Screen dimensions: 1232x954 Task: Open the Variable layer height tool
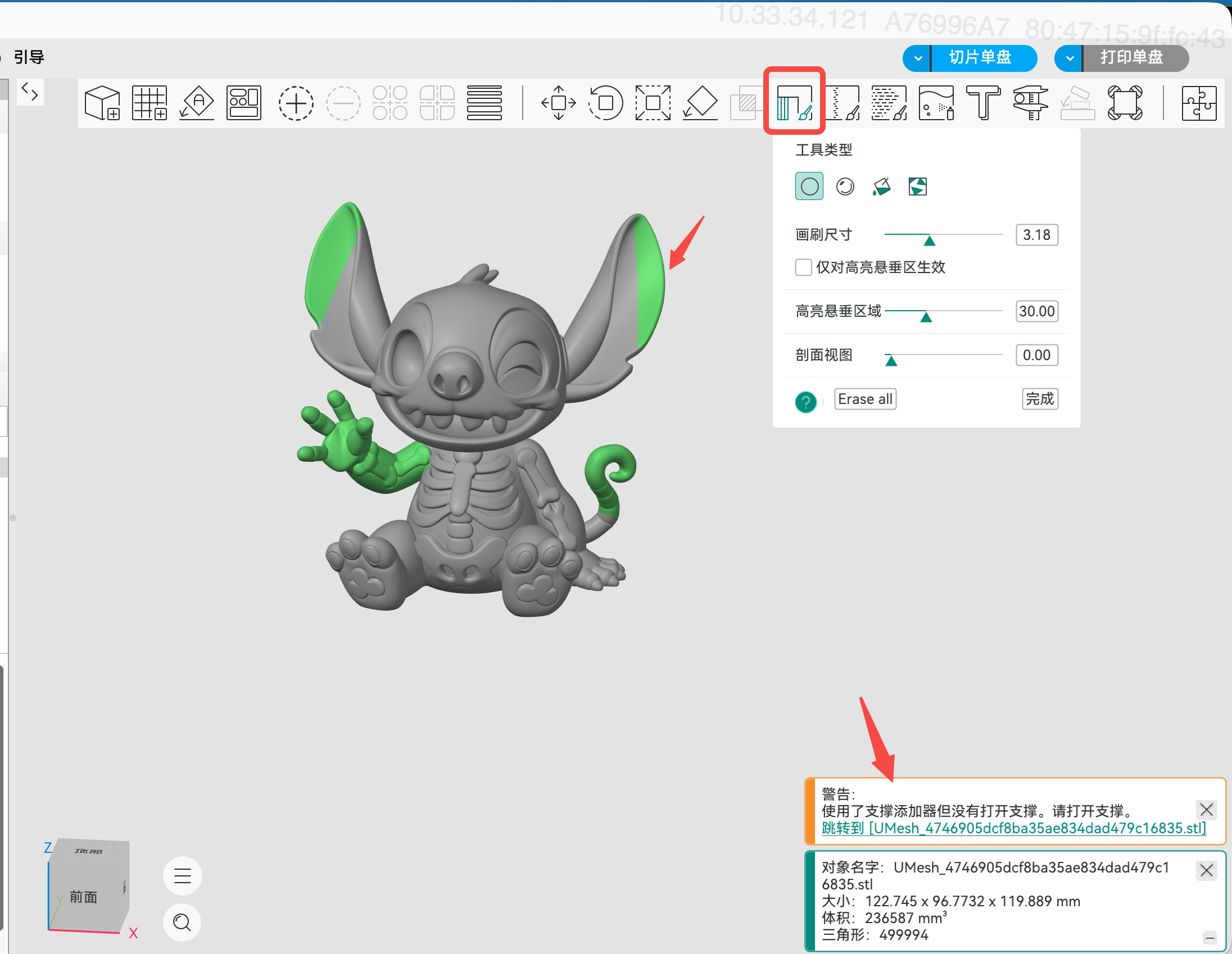(x=484, y=103)
